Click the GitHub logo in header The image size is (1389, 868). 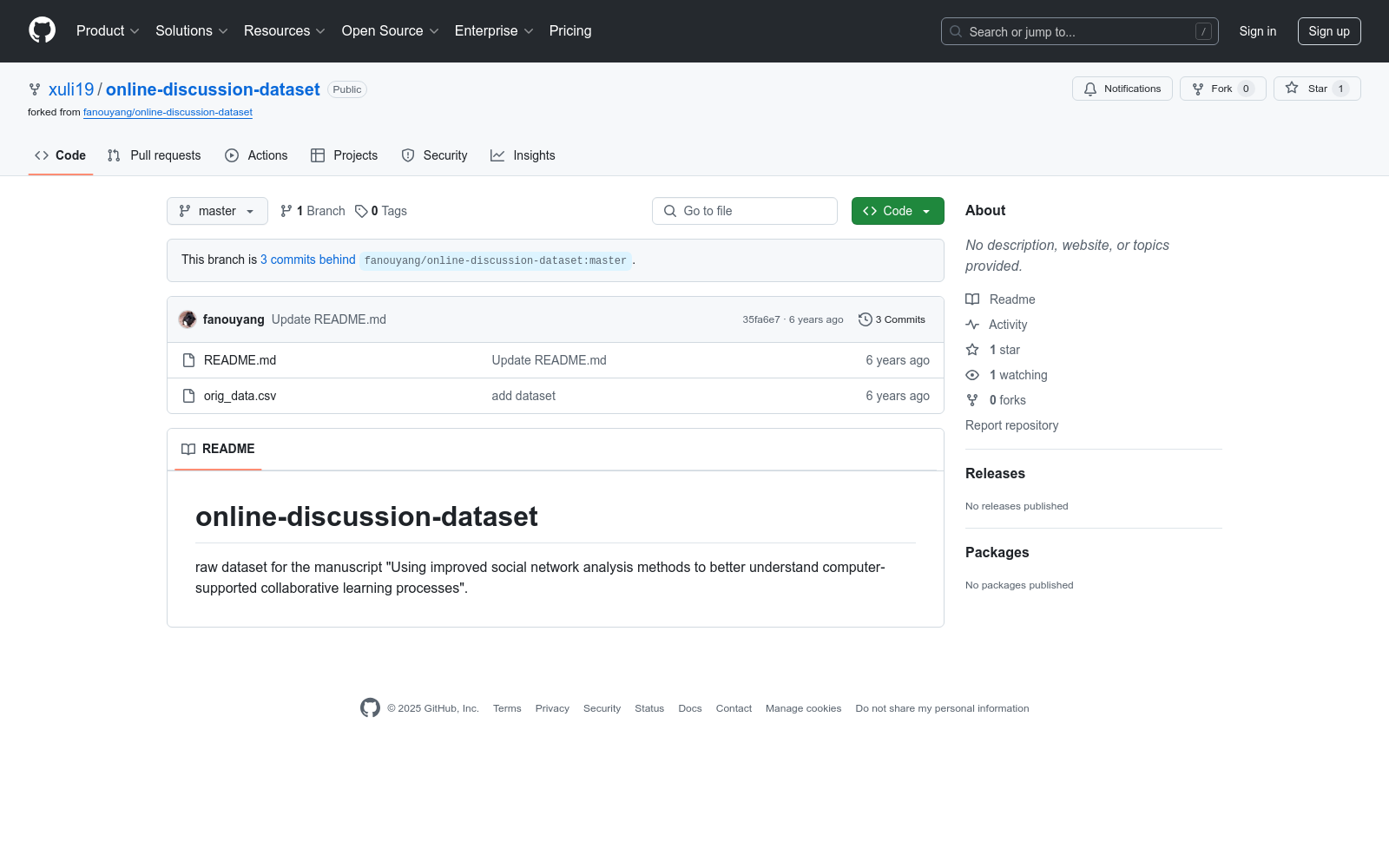(x=42, y=30)
